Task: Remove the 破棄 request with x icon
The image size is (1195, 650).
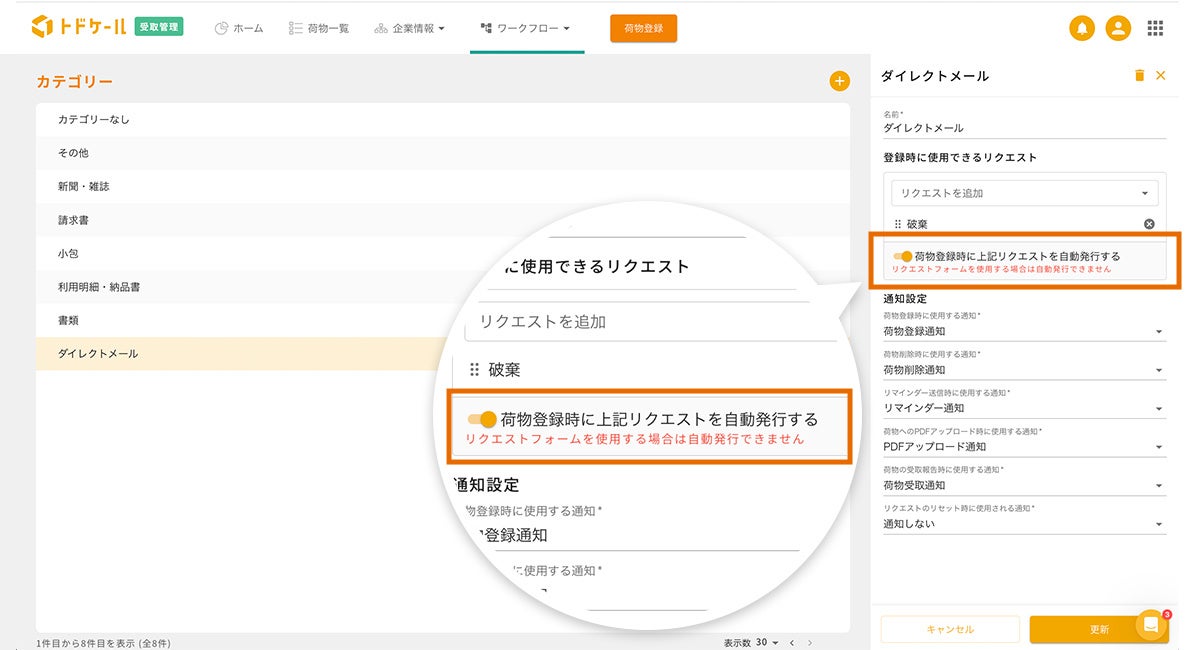Action: pyautogui.click(x=1149, y=224)
